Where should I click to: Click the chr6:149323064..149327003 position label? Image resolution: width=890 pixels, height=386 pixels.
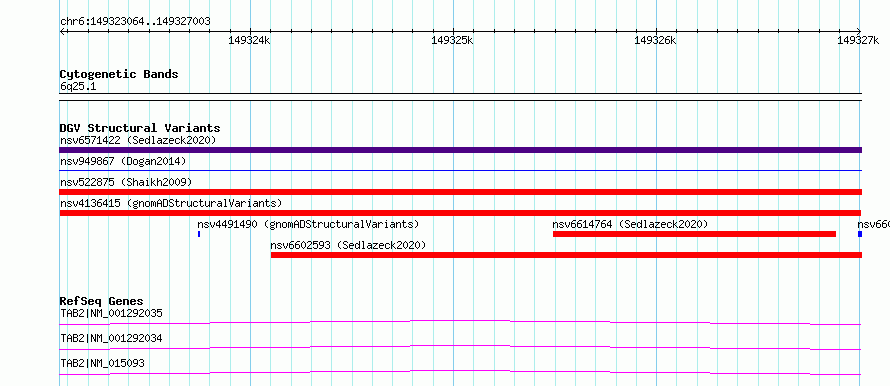pos(135,22)
